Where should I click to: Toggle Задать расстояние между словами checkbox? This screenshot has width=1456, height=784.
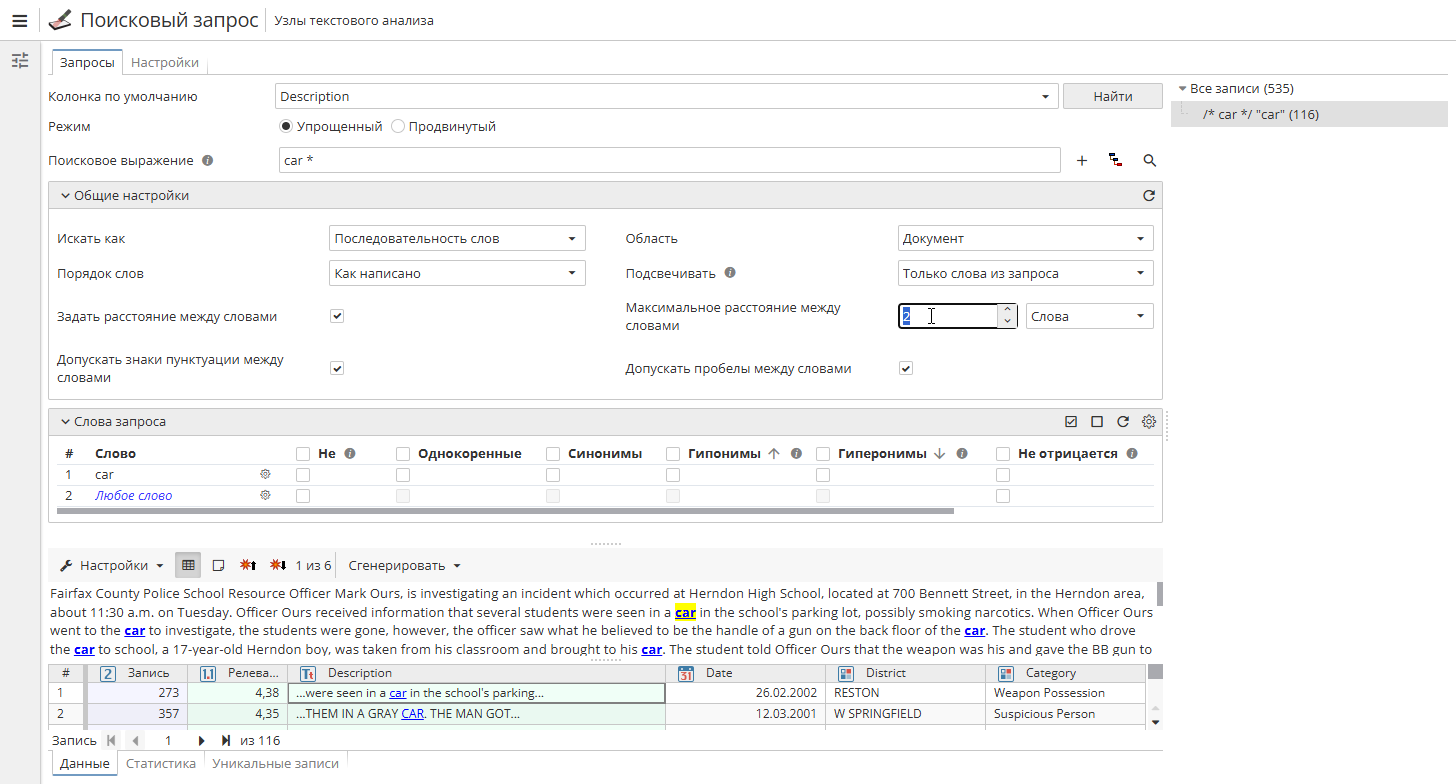337,316
